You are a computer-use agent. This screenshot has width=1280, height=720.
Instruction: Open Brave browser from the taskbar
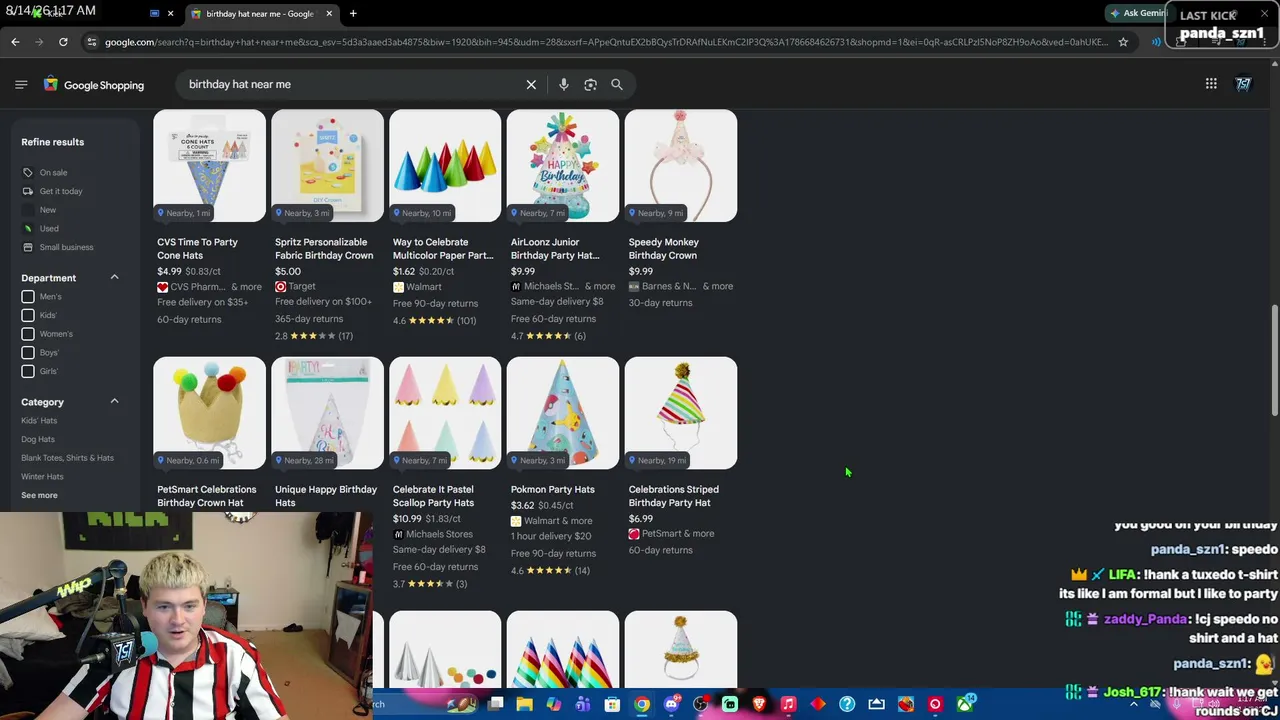click(x=759, y=704)
